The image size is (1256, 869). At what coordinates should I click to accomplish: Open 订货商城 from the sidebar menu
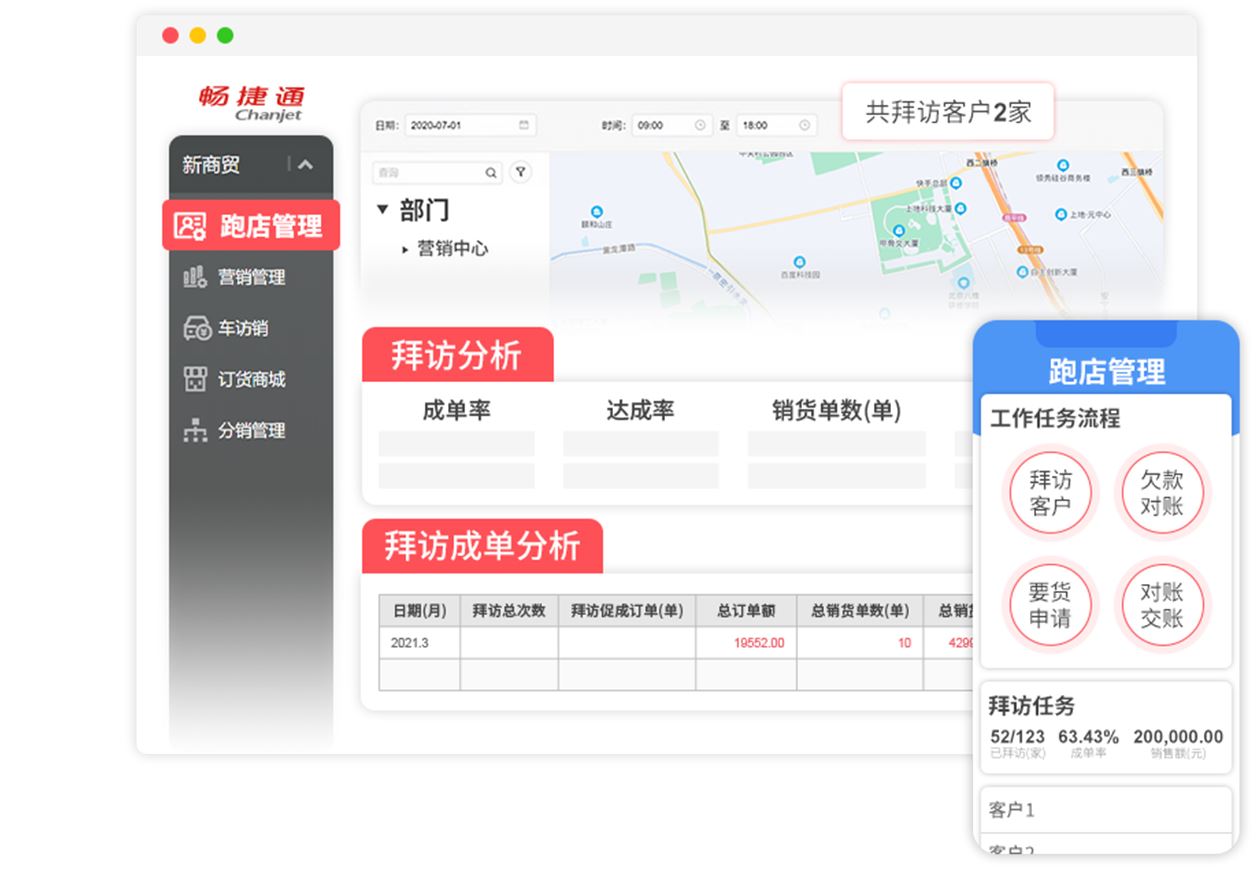251,379
